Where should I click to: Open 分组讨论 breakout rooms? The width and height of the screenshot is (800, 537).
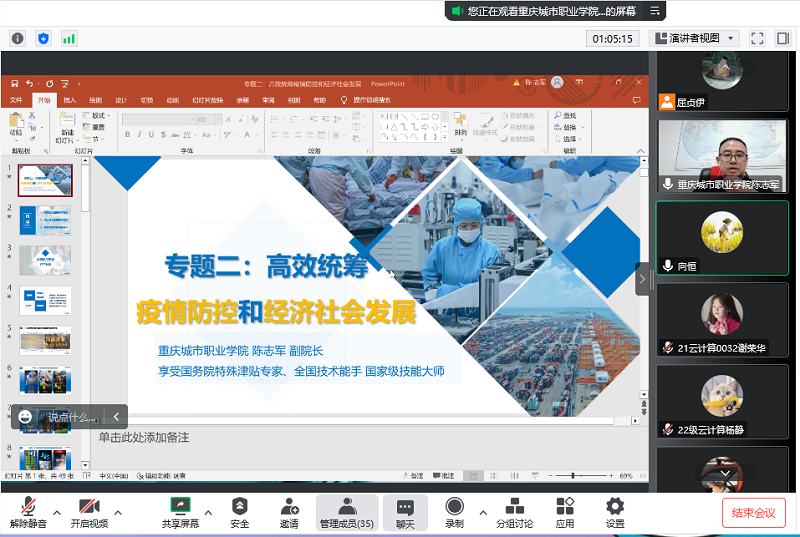515,512
